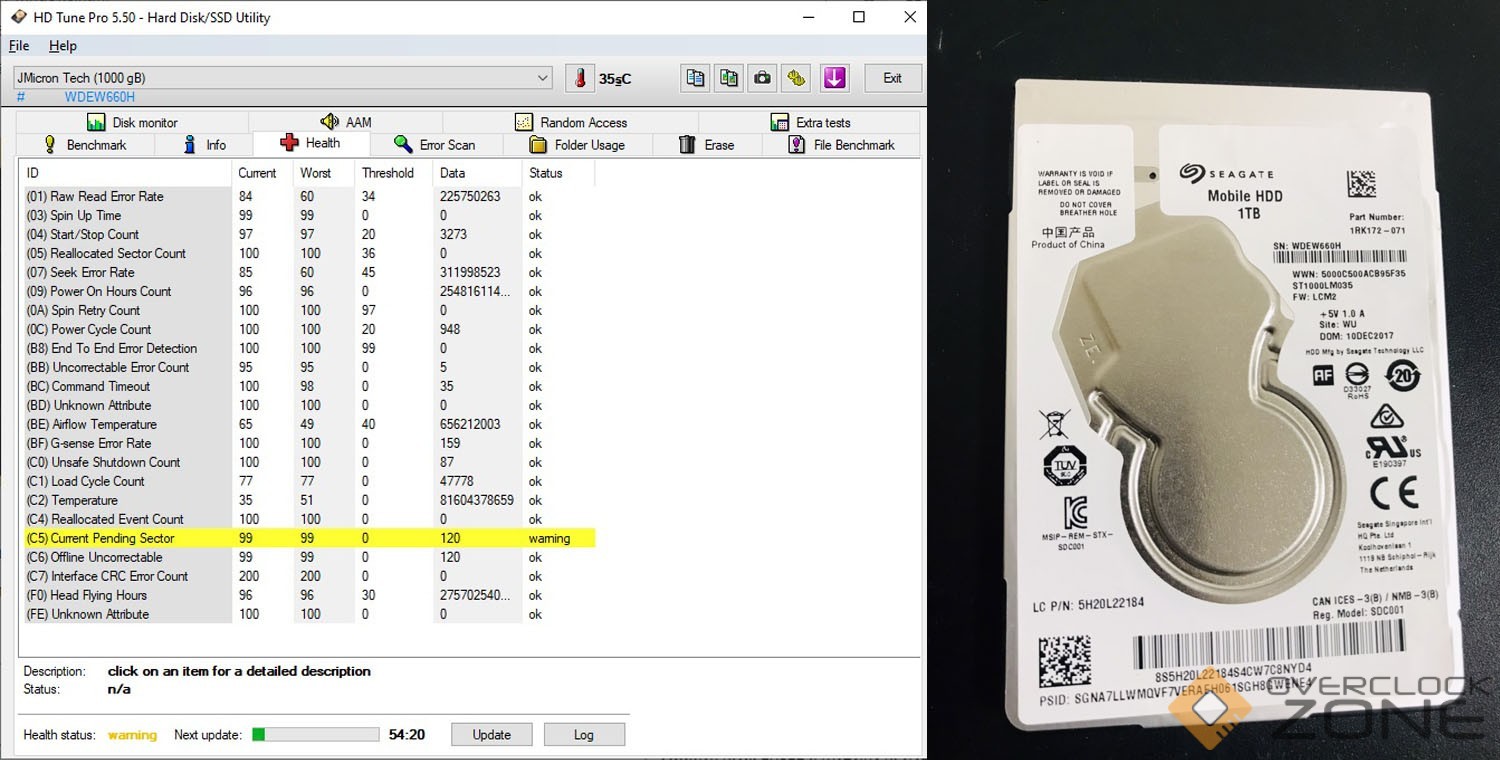Open the drive selection dropdown

[x=283, y=78]
